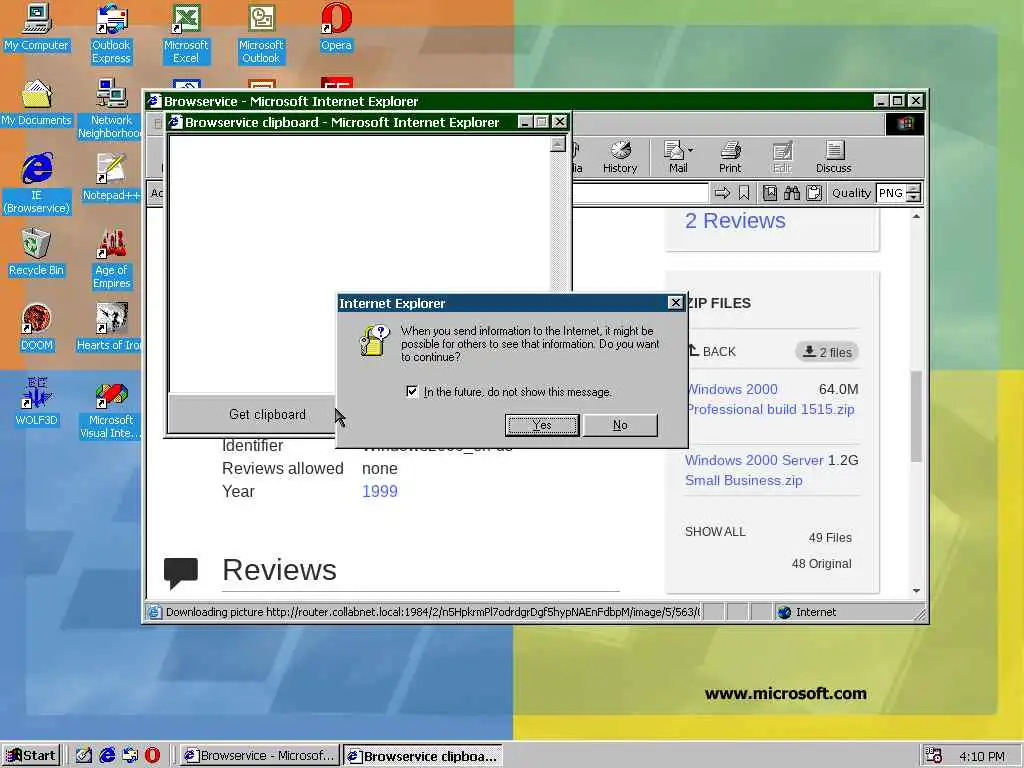Select the My Documents desktop icon
1024x768 pixels.
point(36,103)
